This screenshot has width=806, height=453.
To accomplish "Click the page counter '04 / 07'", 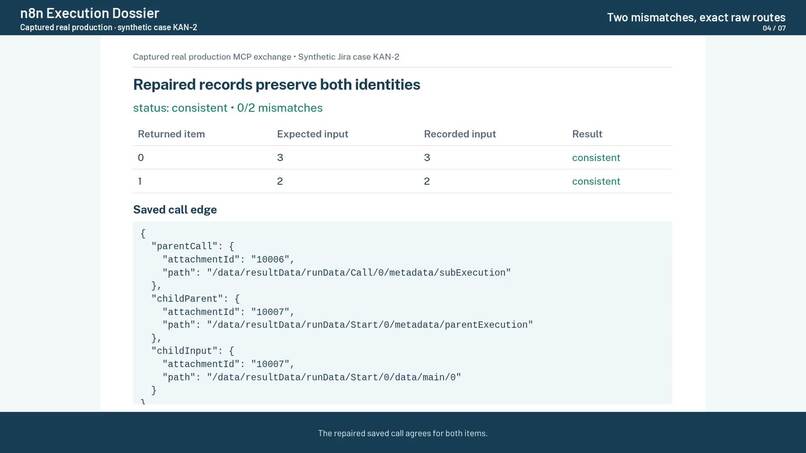I will pos(774,28).
